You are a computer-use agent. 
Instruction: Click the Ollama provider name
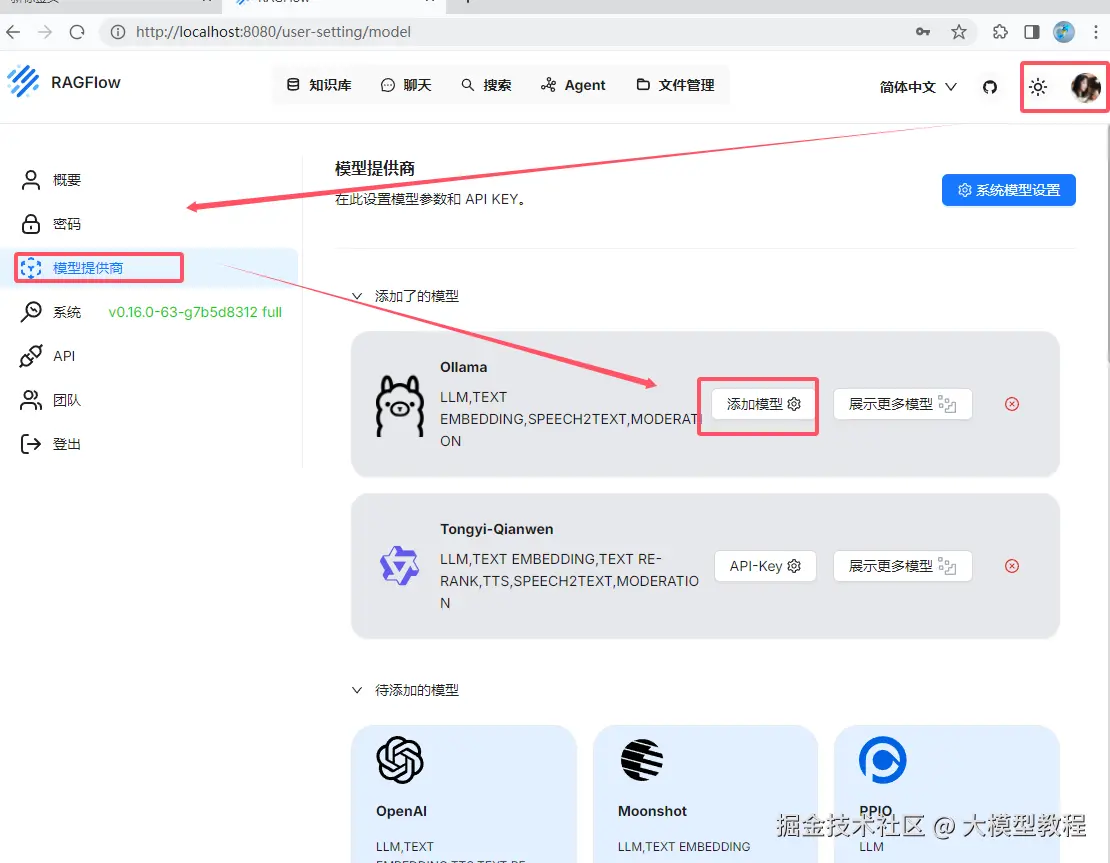click(464, 367)
